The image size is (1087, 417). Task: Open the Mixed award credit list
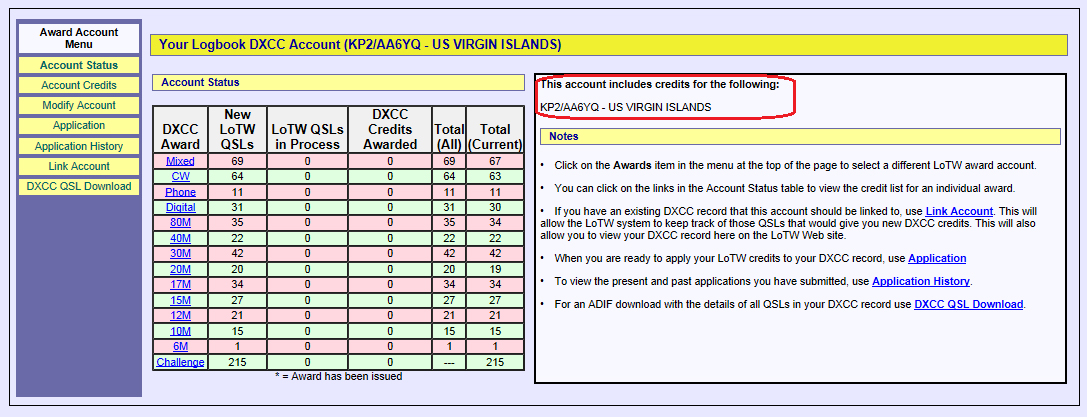pyautogui.click(x=180, y=161)
